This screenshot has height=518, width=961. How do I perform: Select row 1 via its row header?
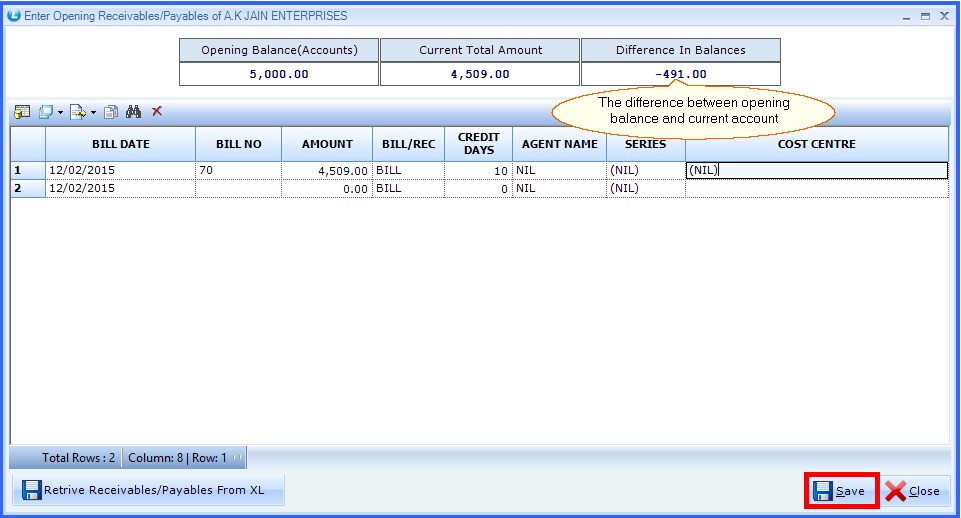(27, 171)
